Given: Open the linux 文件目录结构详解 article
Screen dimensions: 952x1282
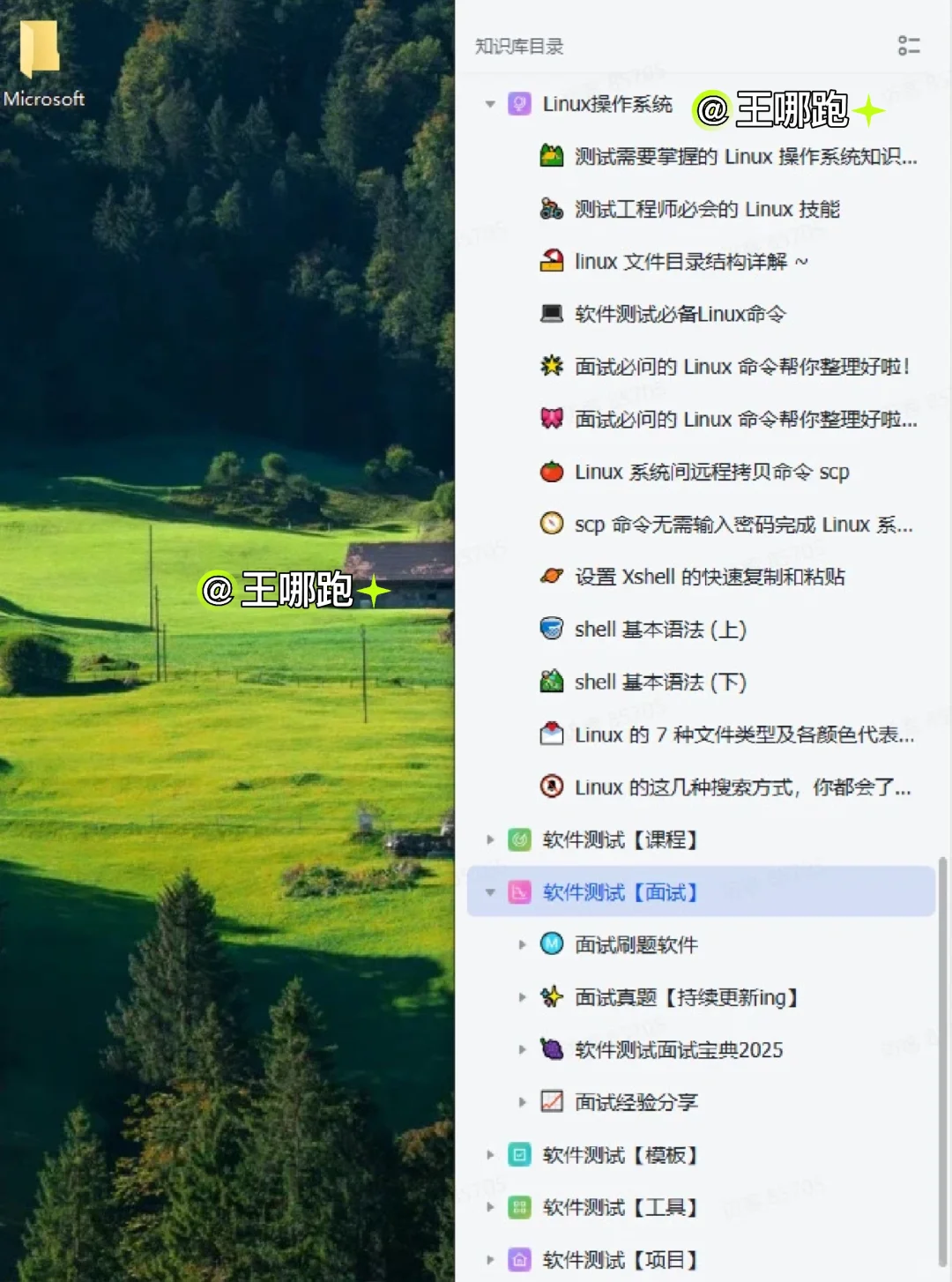Looking at the screenshot, I should pos(688,262).
